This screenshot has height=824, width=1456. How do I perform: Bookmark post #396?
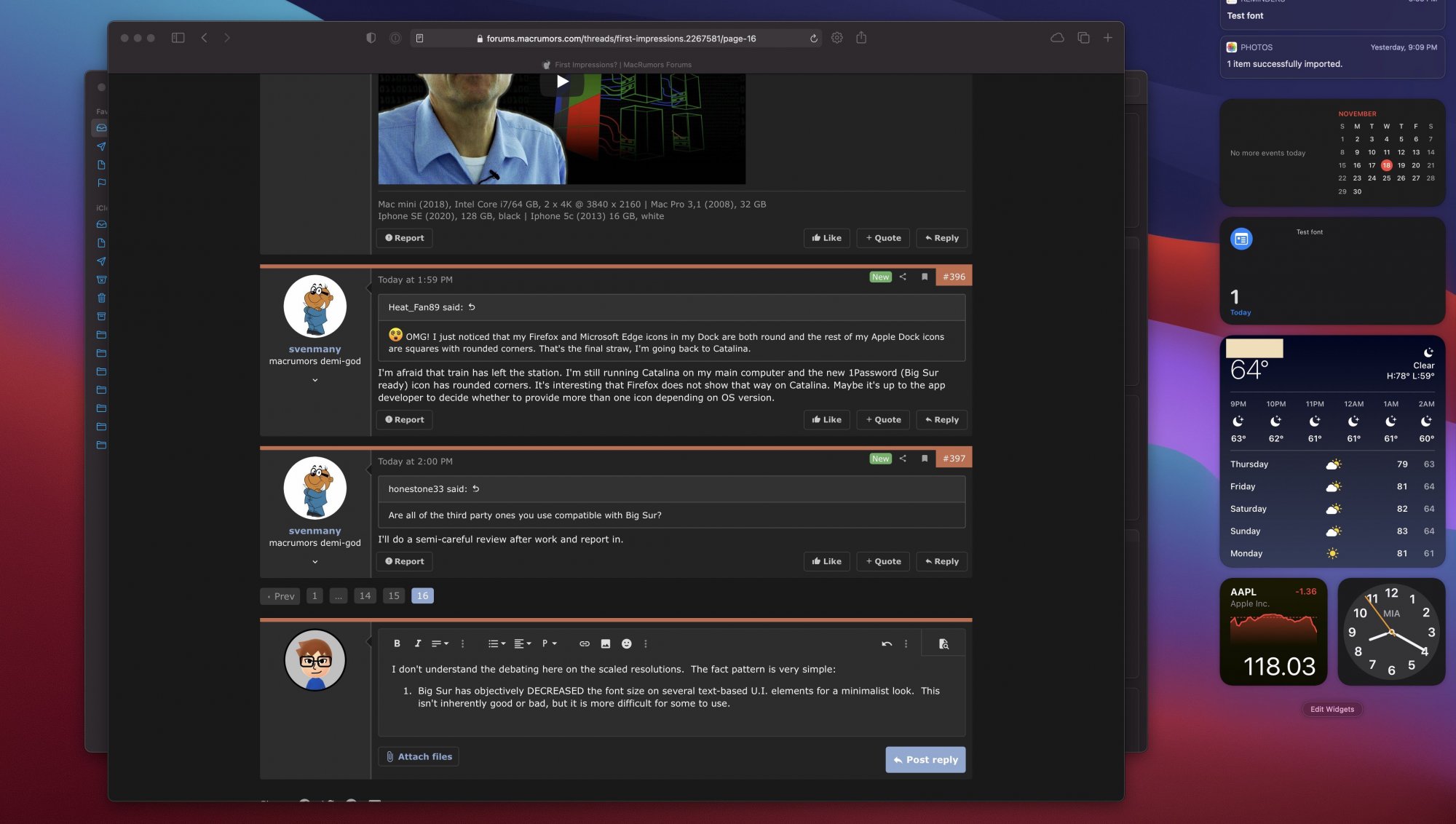(x=925, y=277)
